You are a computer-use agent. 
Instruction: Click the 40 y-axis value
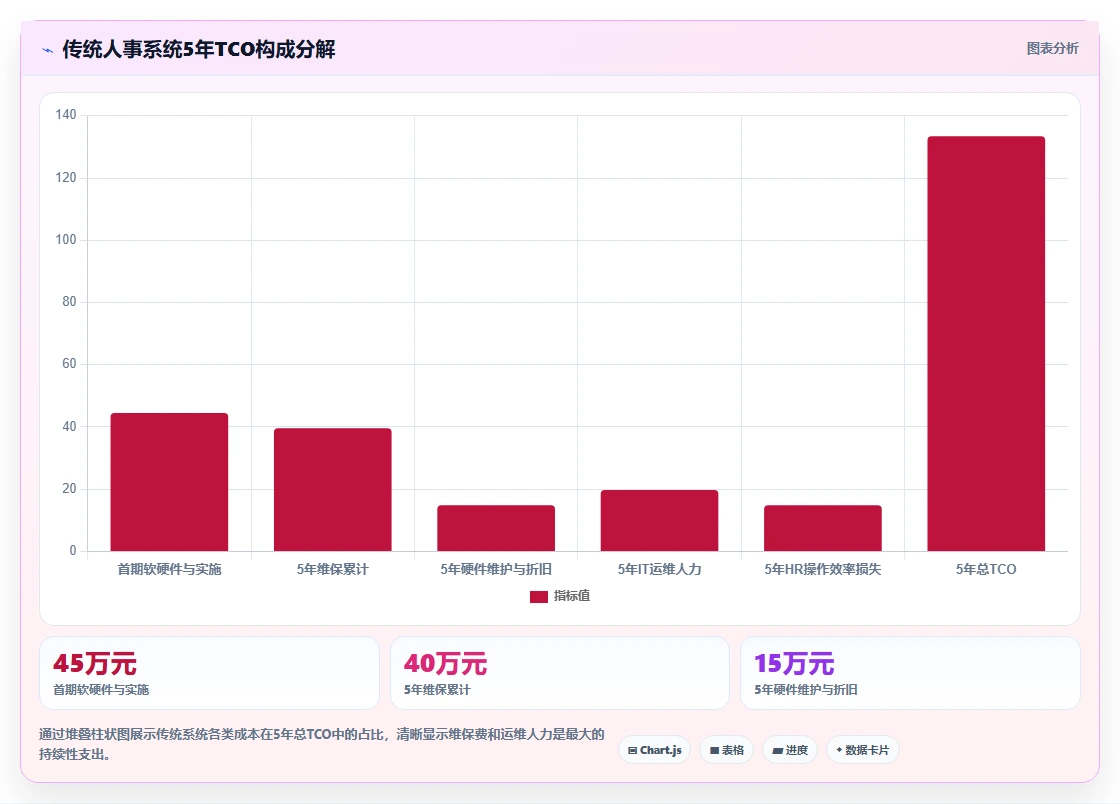coord(69,426)
